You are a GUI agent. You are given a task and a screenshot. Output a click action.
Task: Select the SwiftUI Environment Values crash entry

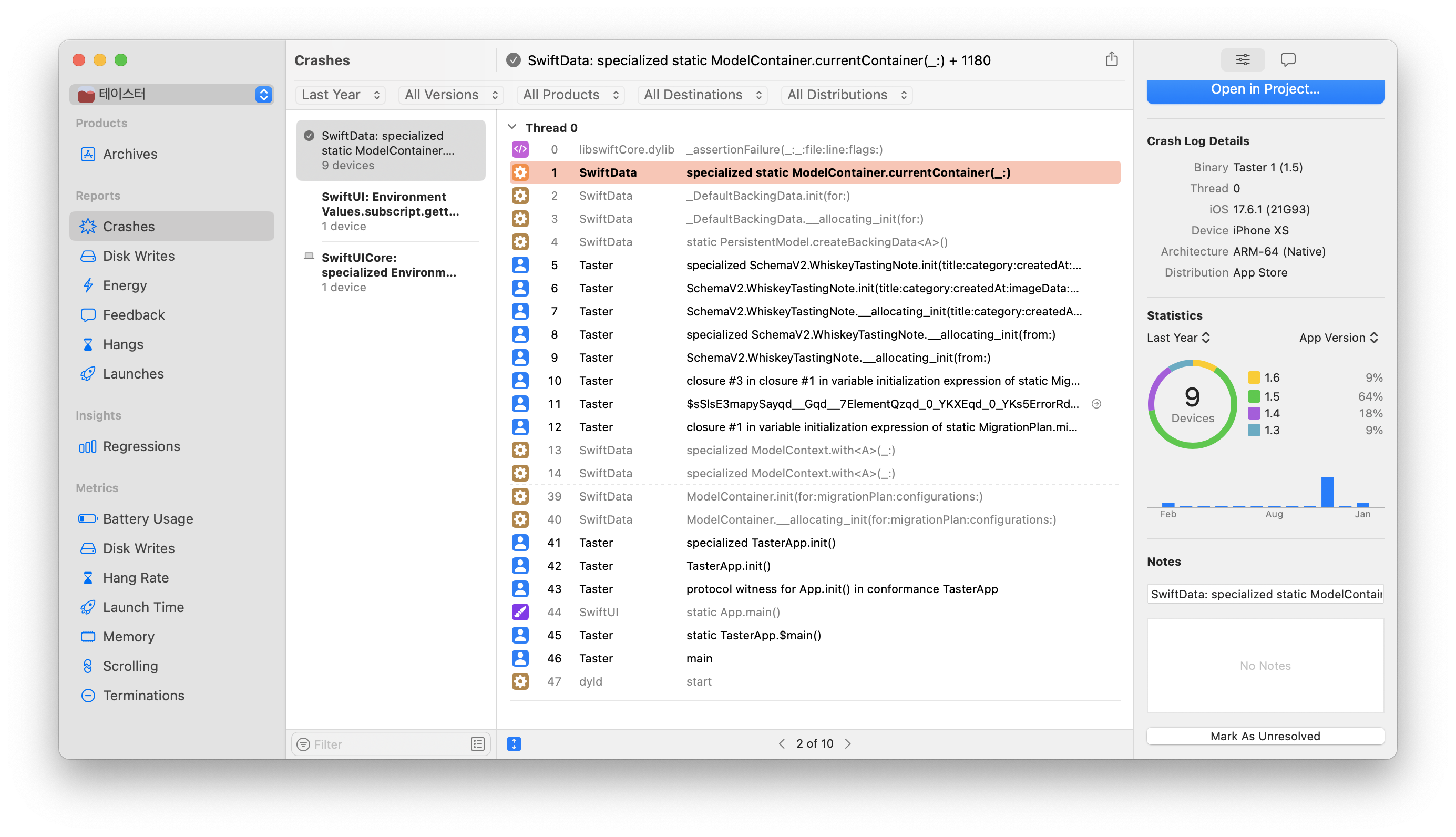[391, 211]
